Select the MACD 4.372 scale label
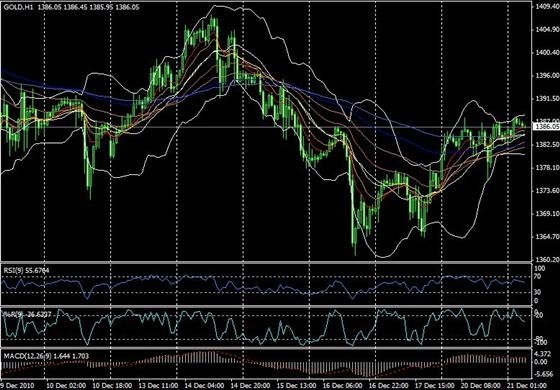The image size is (560, 390). pos(544,354)
